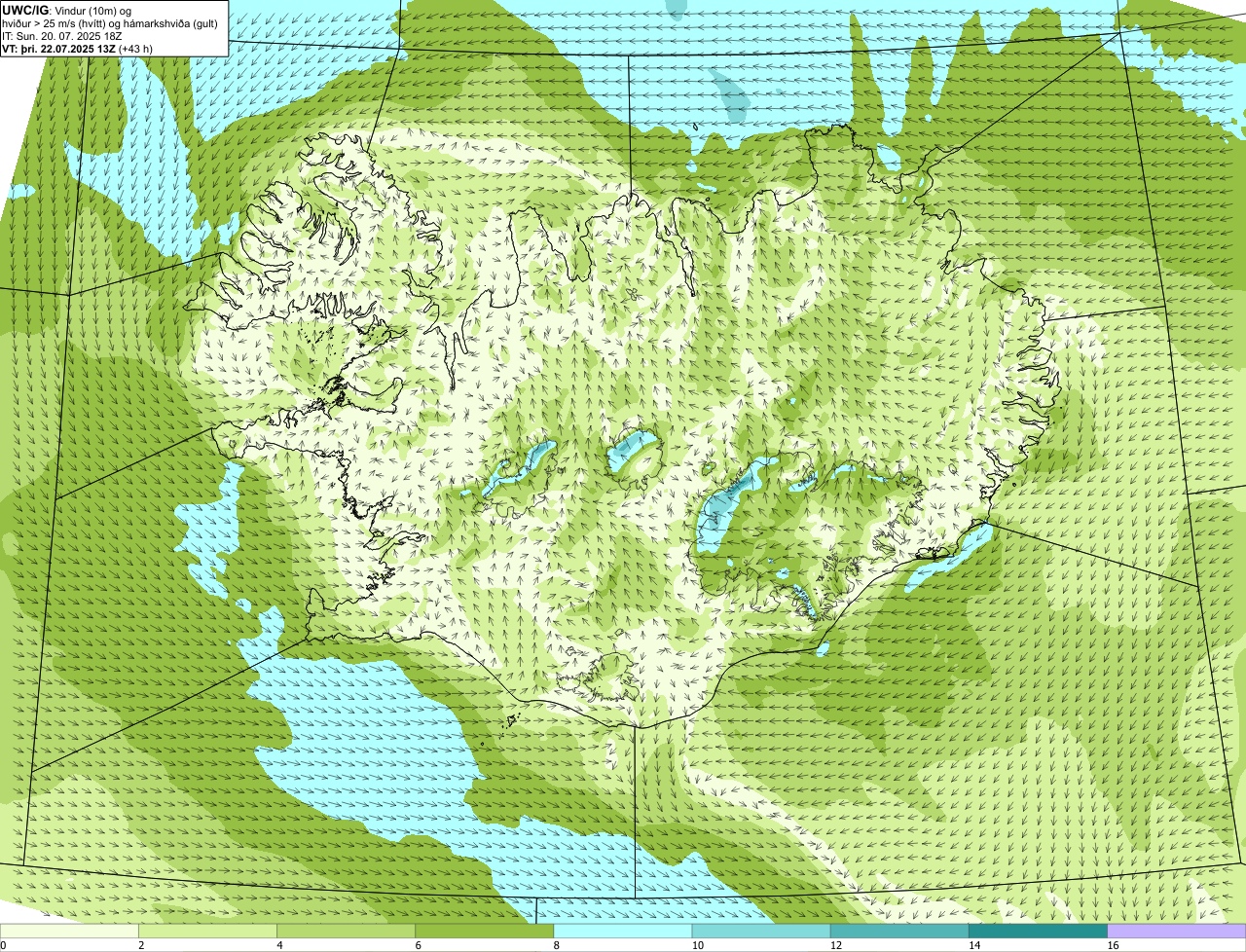Click the '2' label under the legend

click(141, 945)
